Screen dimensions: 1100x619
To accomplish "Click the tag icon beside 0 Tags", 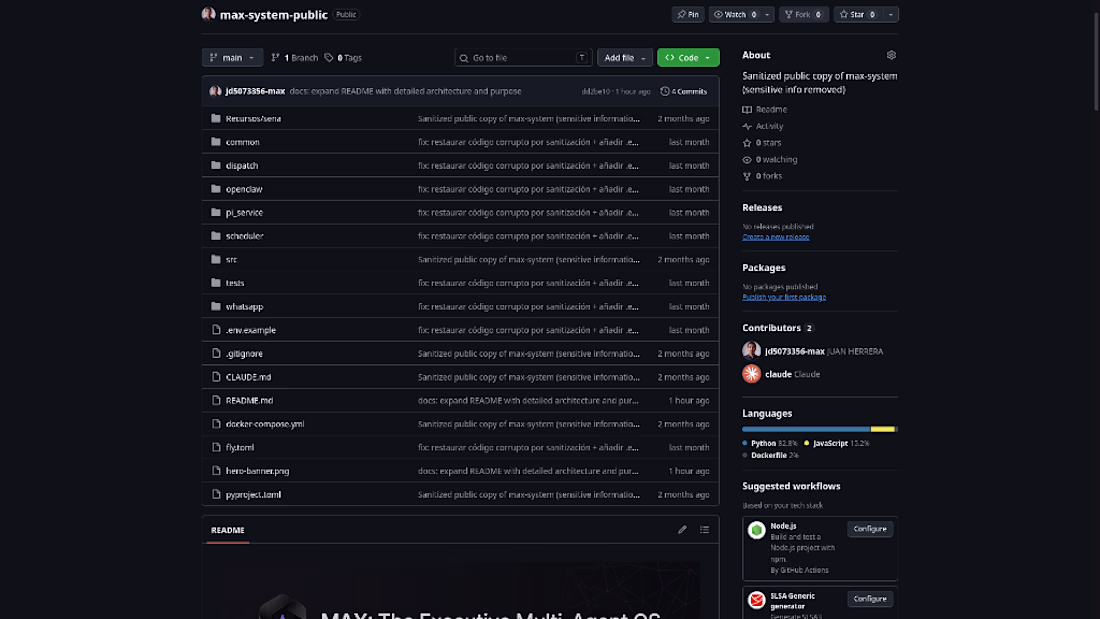I will [328, 58].
